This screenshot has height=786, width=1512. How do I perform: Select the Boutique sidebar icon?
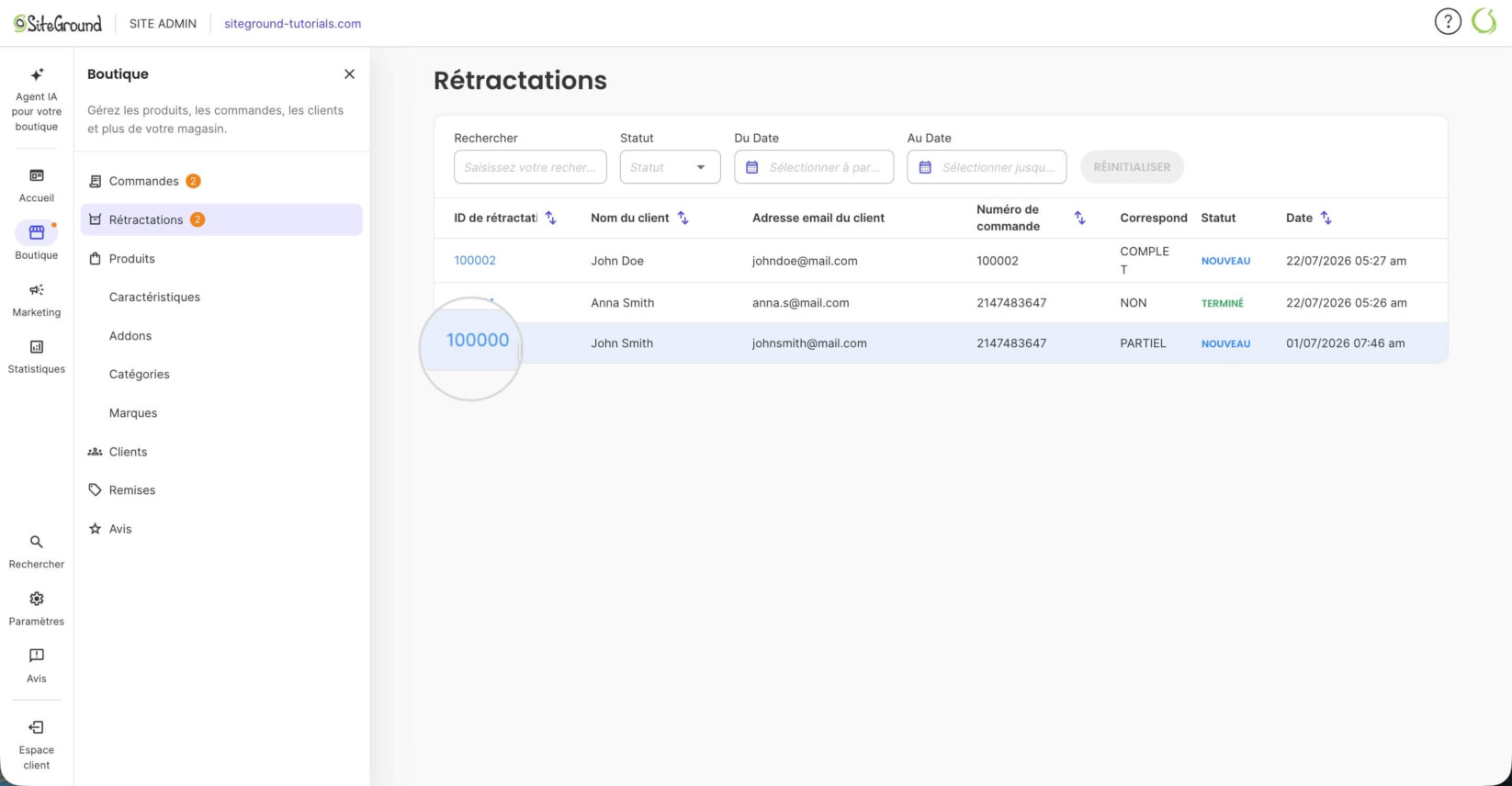click(x=37, y=232)
